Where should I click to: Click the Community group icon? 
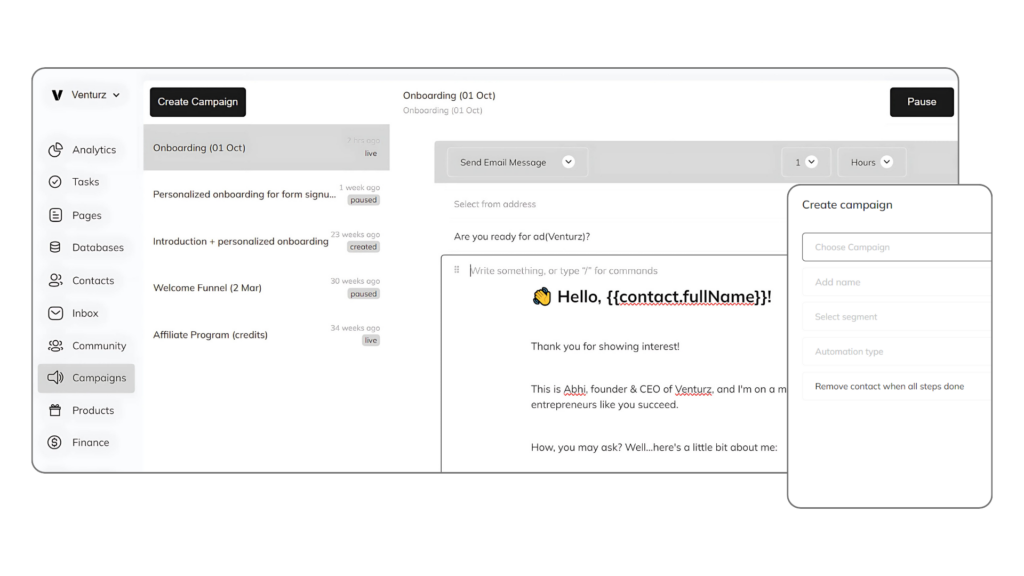point(56,345)
